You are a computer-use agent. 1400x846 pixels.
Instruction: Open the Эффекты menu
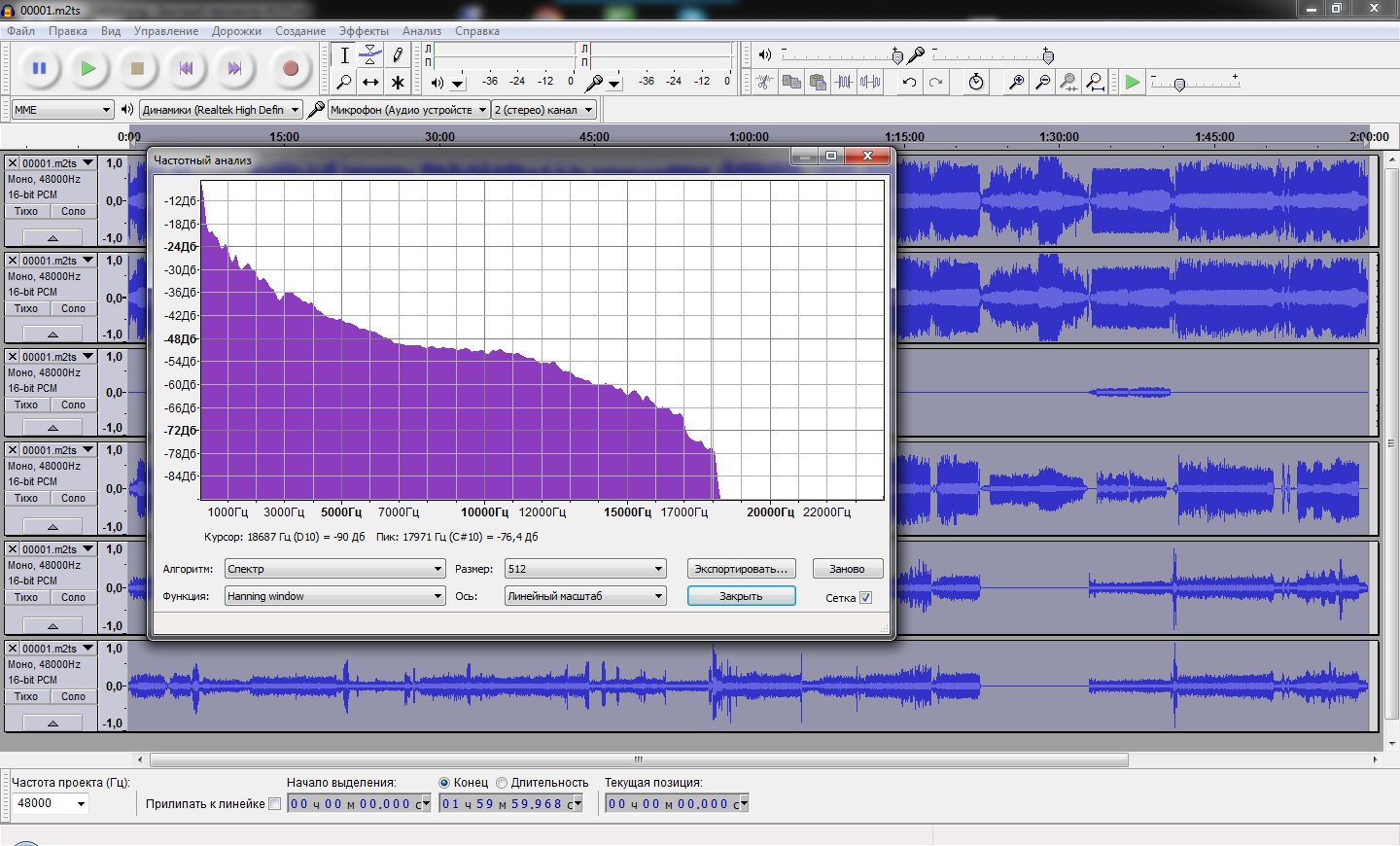pyautogui.click(x=364, y=31)
